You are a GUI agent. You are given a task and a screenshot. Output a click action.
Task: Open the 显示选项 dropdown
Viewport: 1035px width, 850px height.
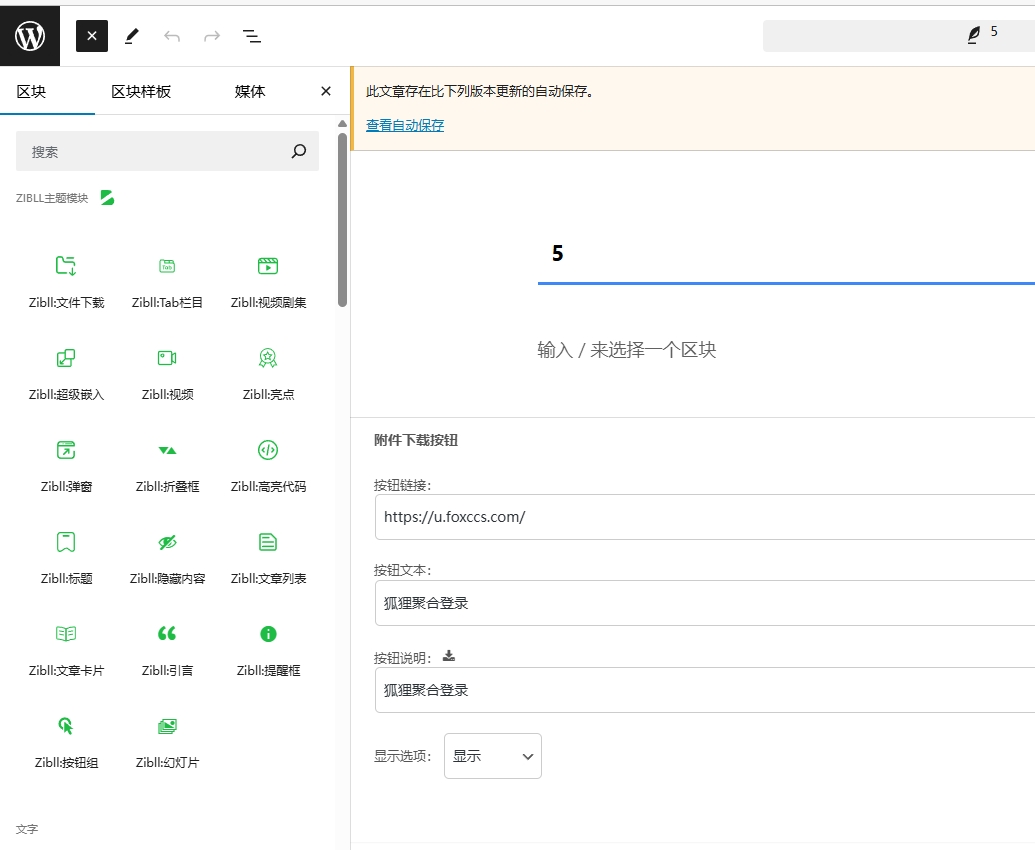pyautogui.click(x=492, y=756)
